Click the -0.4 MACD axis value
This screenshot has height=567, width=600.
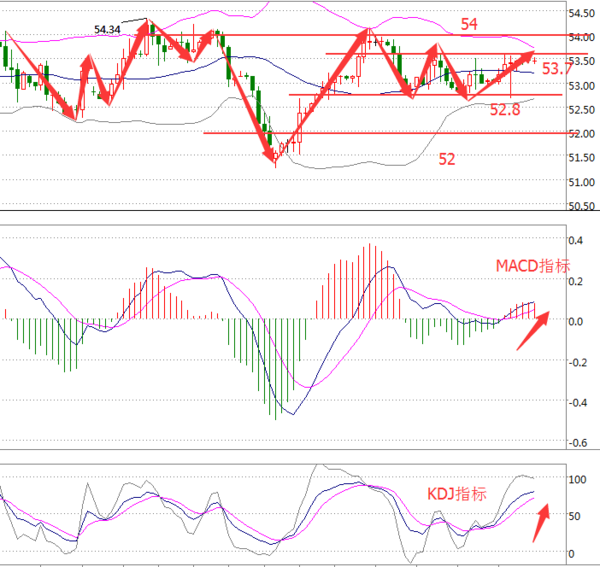click(x=577, y=402)
